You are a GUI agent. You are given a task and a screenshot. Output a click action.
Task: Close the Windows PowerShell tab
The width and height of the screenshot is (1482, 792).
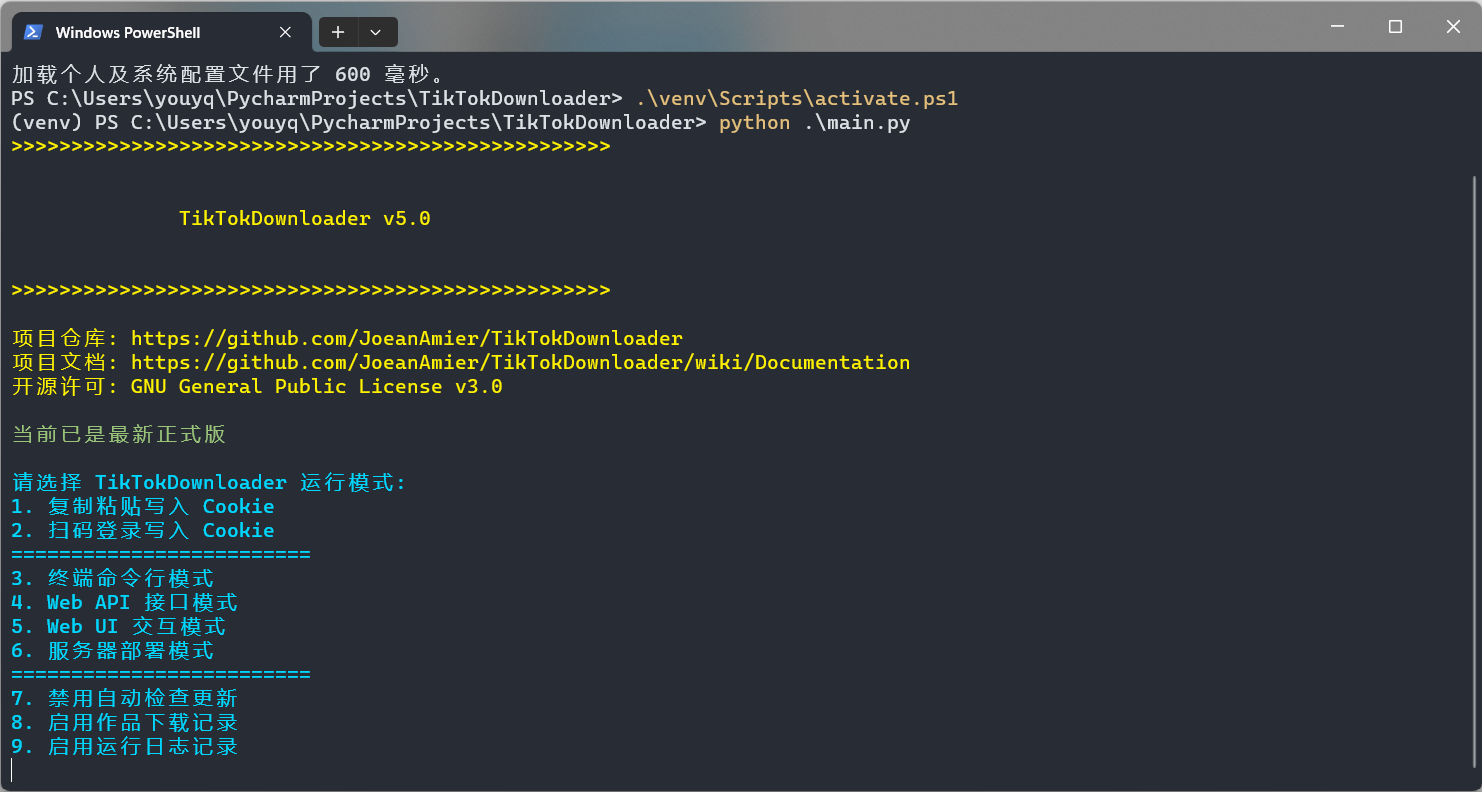tap(285, 32)
